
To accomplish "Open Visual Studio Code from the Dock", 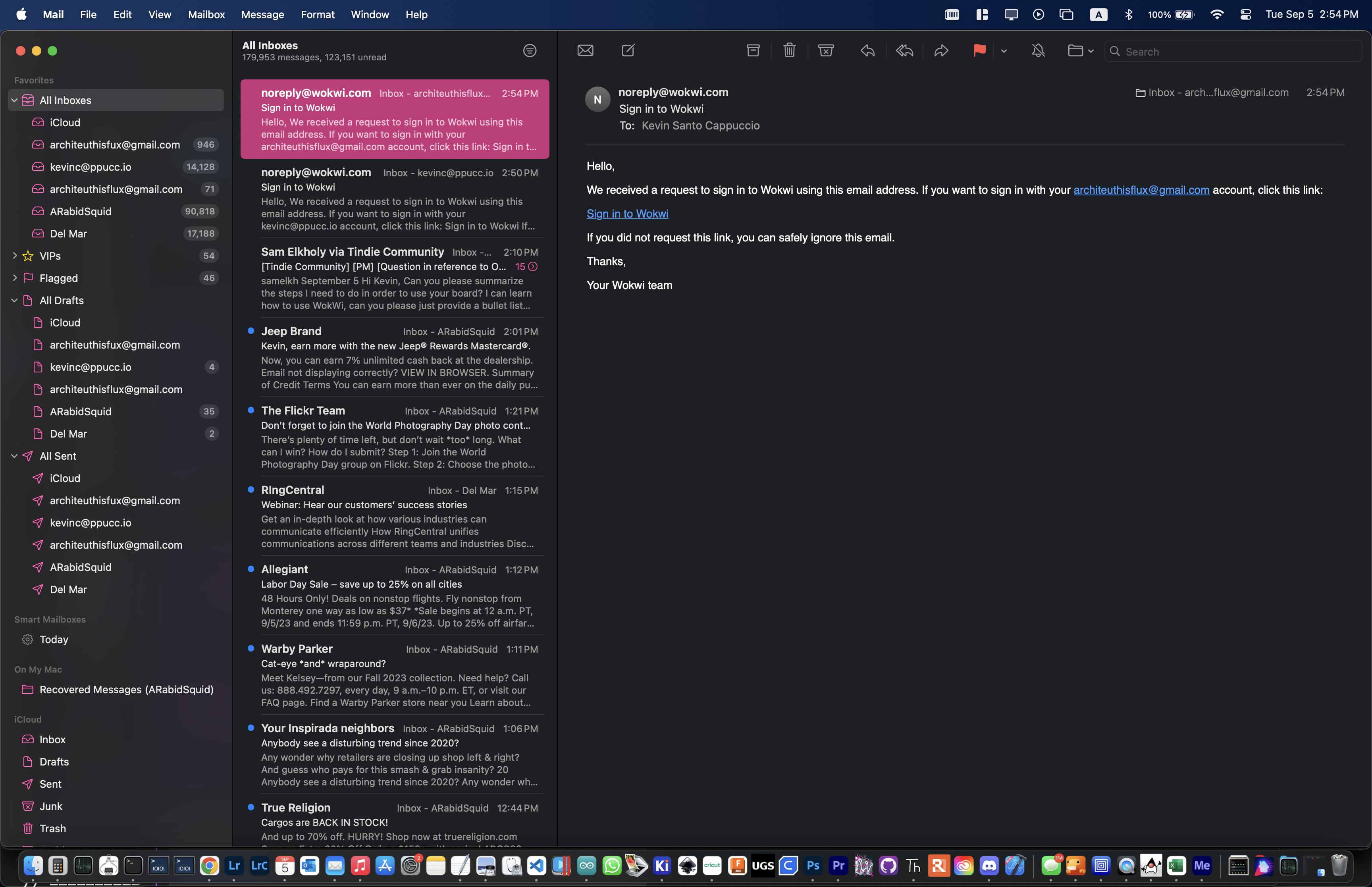I will click(537, 866).
